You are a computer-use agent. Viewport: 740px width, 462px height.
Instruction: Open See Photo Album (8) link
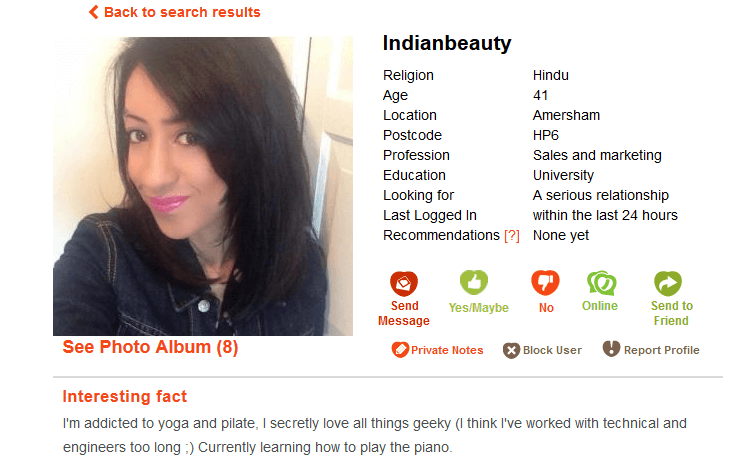tap(150, 347)
